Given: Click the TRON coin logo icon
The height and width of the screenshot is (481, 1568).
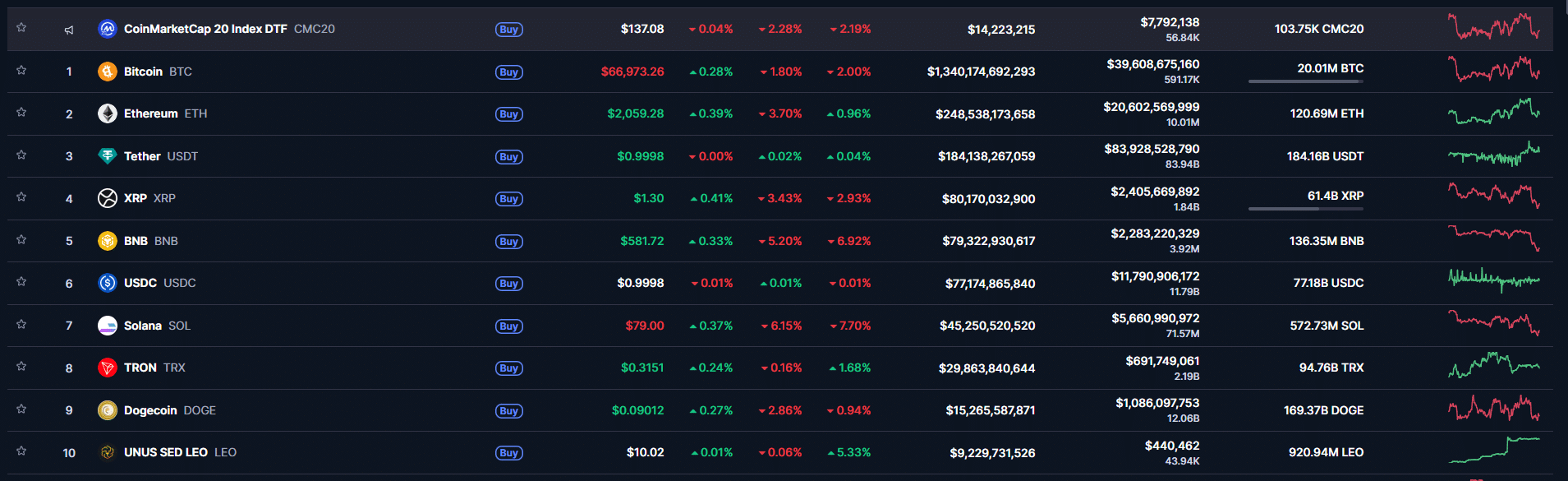Looking at the screenshot, I should tap(107, 368).
